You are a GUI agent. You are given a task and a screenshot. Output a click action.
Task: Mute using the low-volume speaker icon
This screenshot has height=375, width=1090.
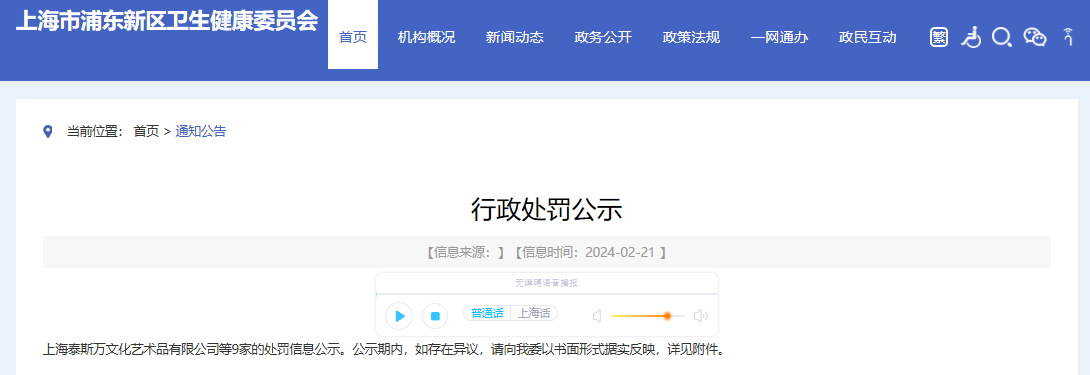tap(596, 316)
